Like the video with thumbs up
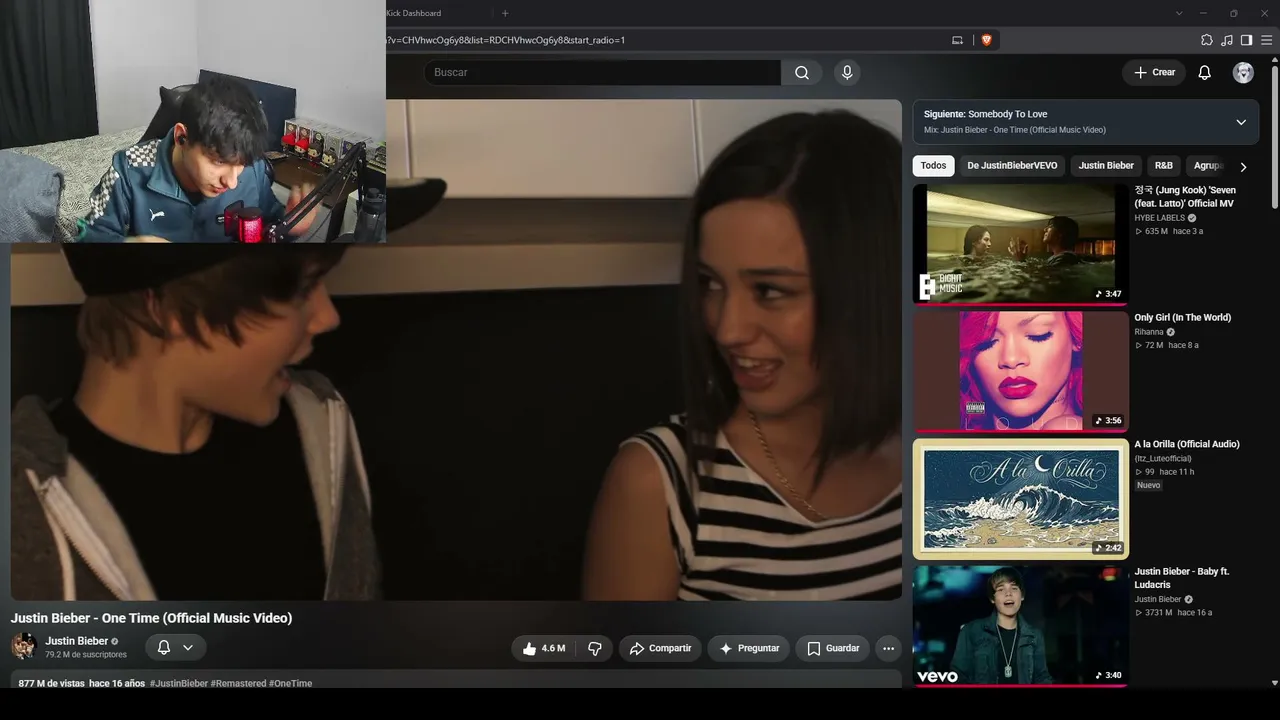The height and width of the screenshot is (720, 1280). 544,648
